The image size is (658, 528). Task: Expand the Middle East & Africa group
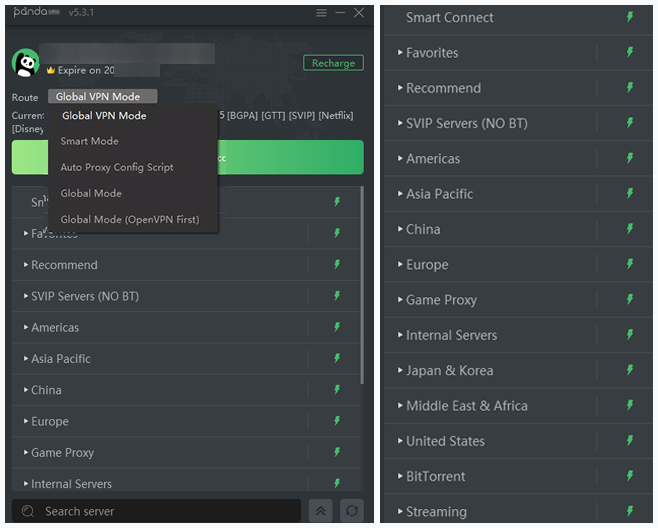pos(466,406)
